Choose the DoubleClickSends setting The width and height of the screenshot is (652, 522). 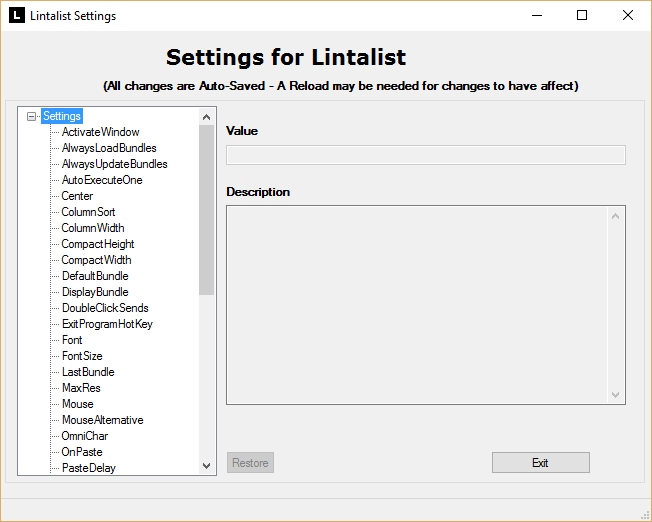click(x=105, y=308)
